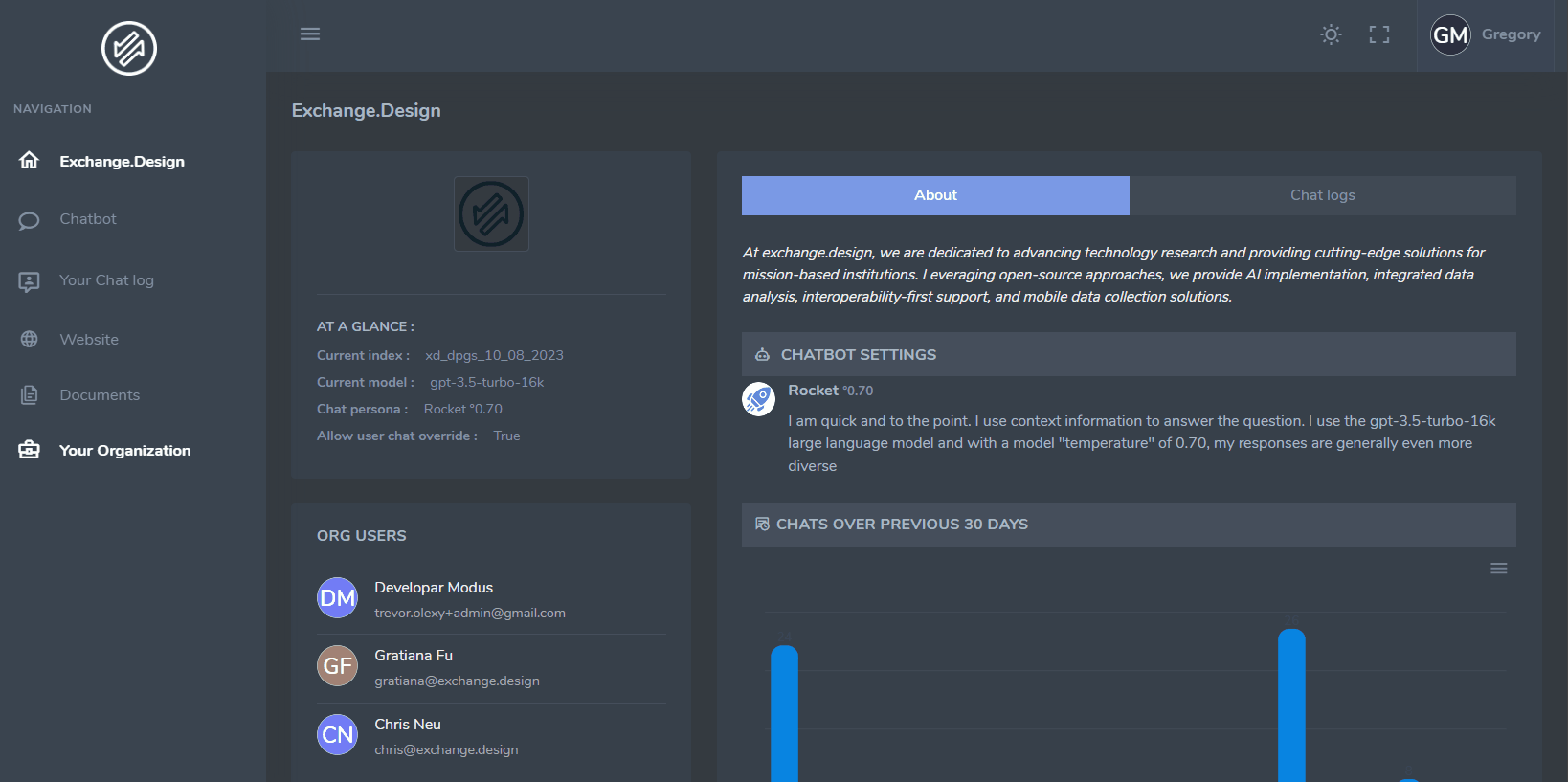Open Documents in the sidebar
1568x782 pixels.
(100, 395)
